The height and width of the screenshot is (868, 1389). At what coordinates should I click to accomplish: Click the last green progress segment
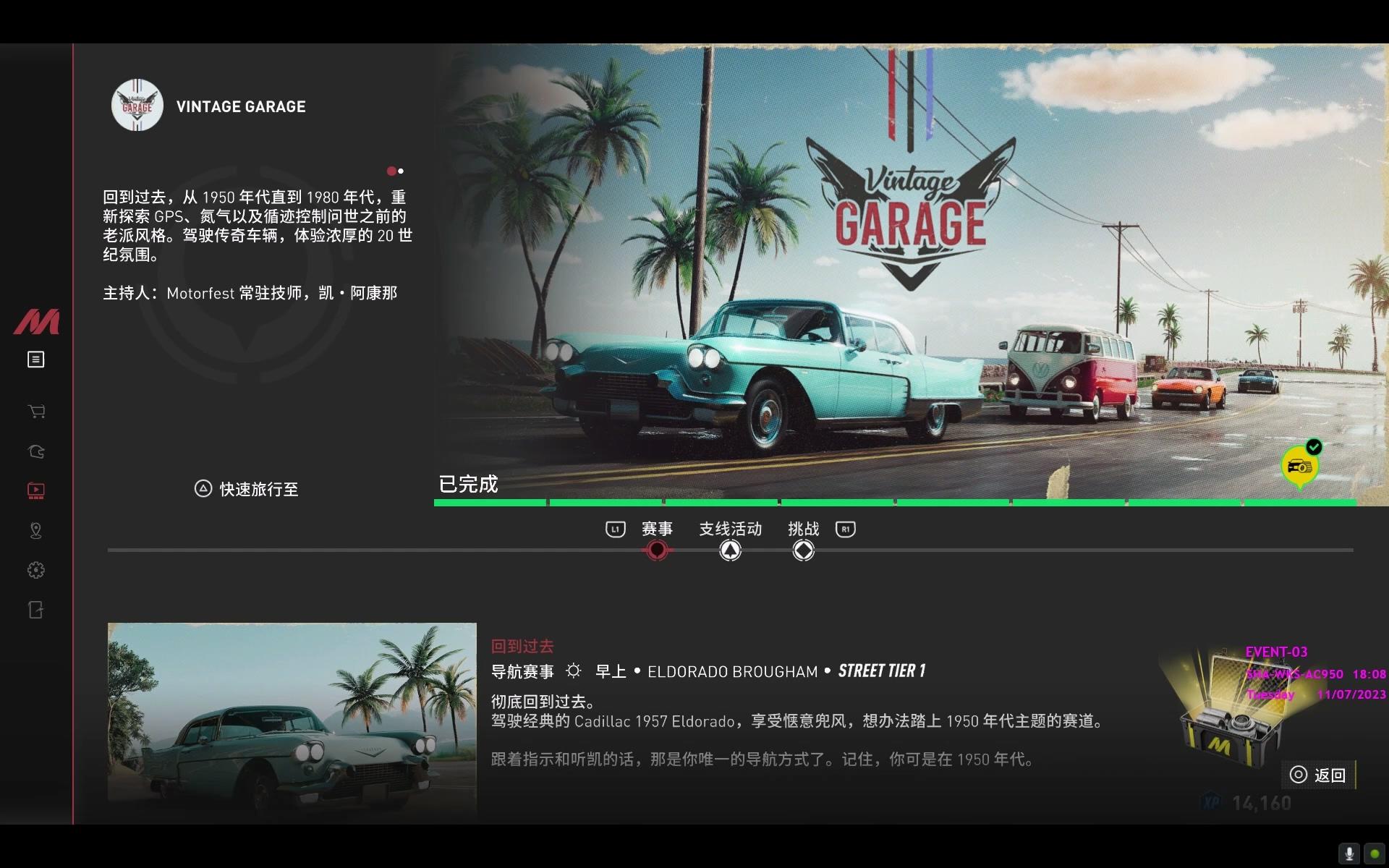(x=1301, y=502)
